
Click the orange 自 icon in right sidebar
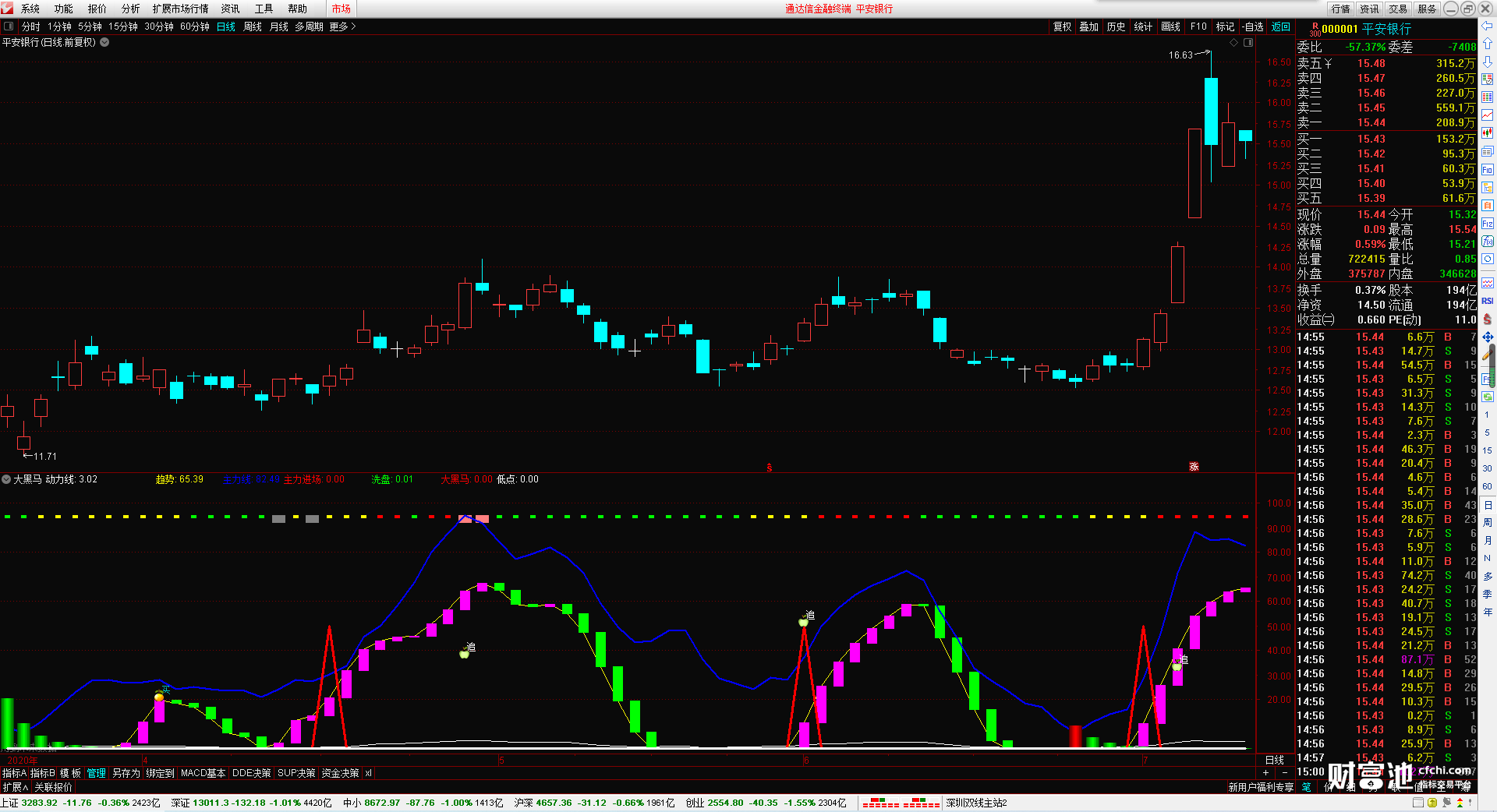tap(1487, 206)
